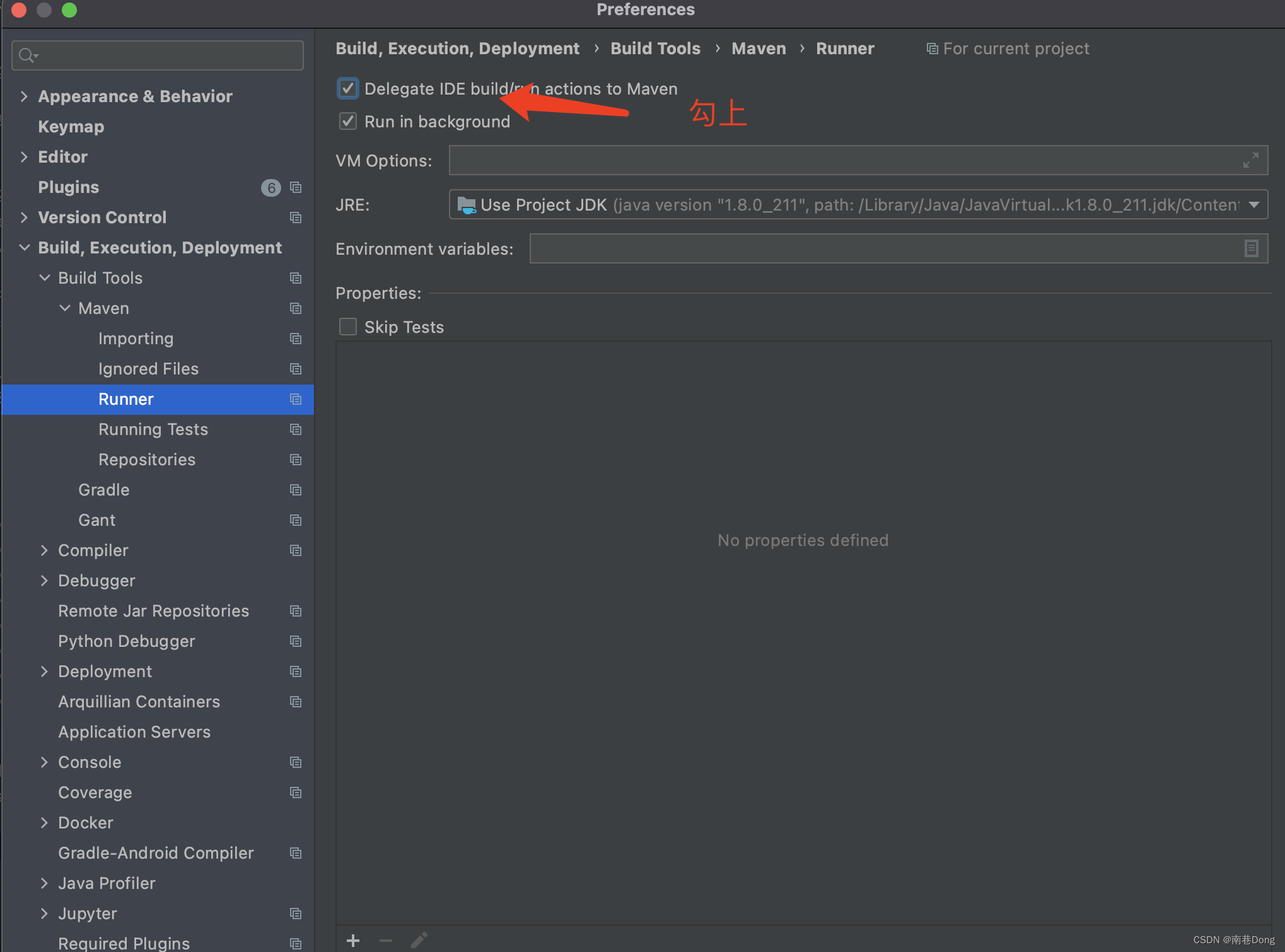1285x952 pixels.
Task: Uncheck Delegate IDE build/run actions to Maven
Action: [x=348, y=89]
